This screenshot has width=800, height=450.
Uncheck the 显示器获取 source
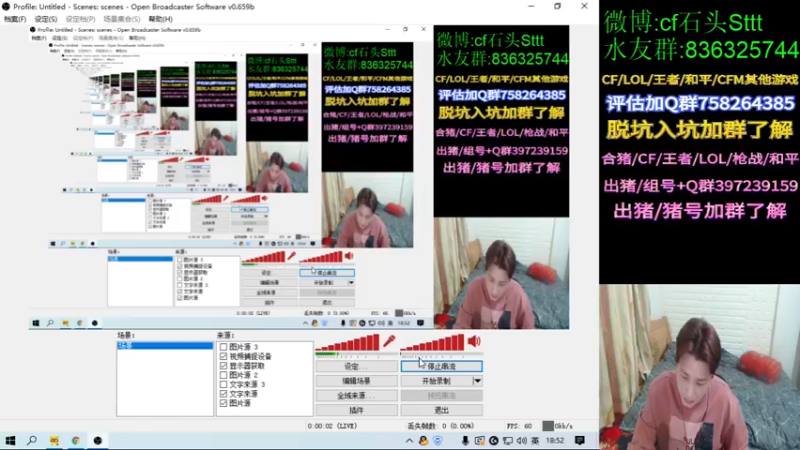[x=223, y=366]
